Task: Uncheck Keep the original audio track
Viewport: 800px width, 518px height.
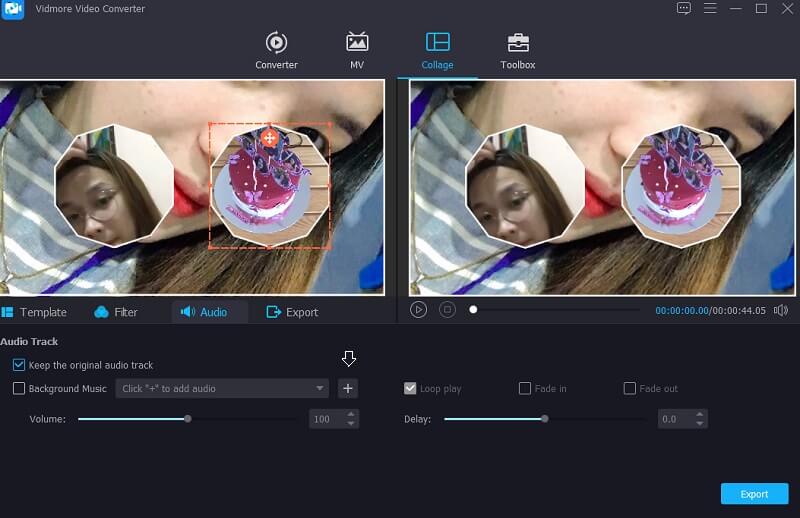Action: click(19, 365)
